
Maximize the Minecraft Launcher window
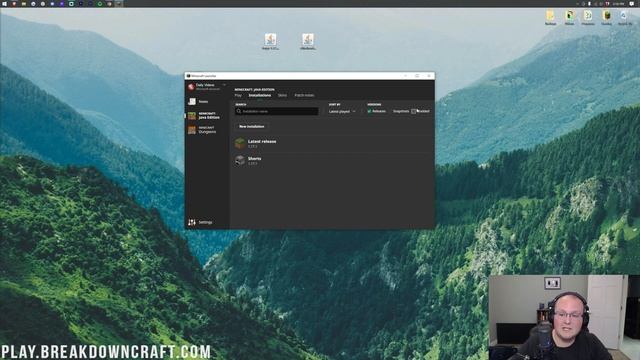click(x=417, y=76)
